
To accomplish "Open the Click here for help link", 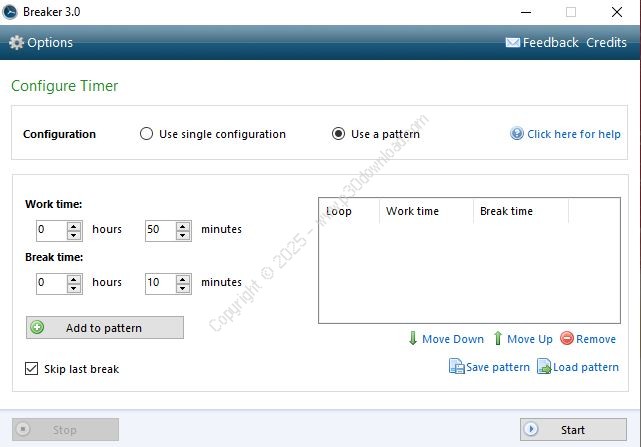I will tap(573, 134).
